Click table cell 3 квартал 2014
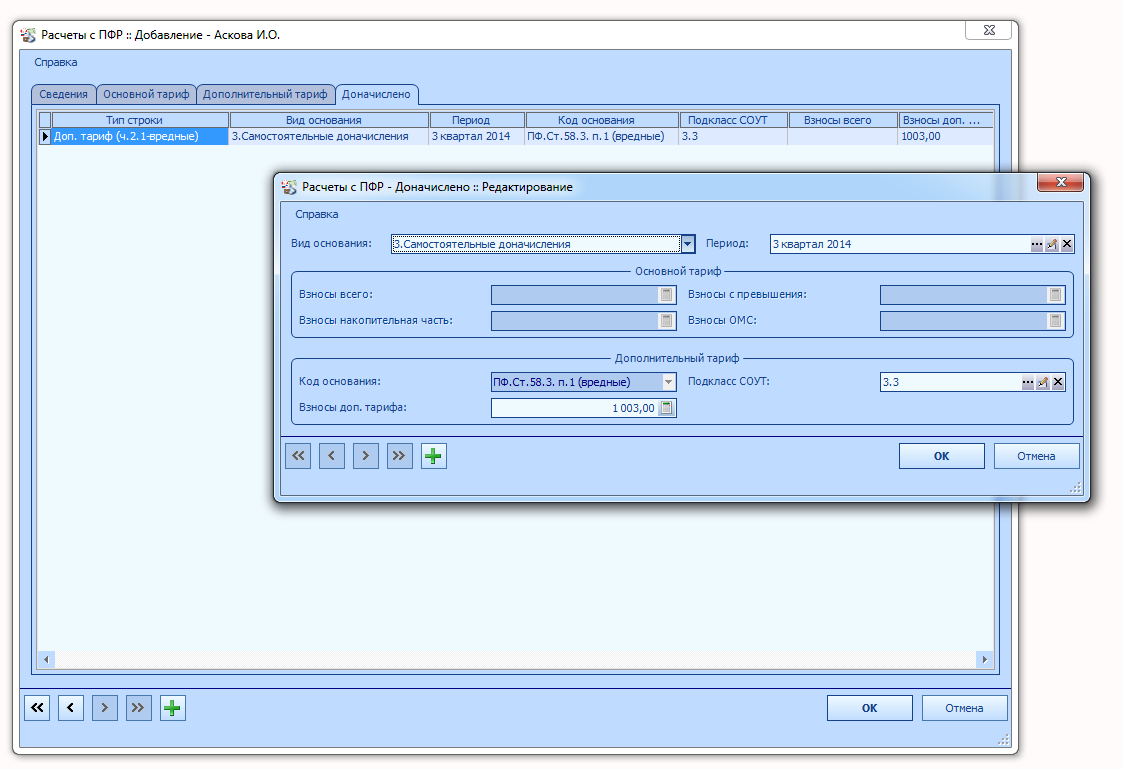 click(x=477, y=137)
